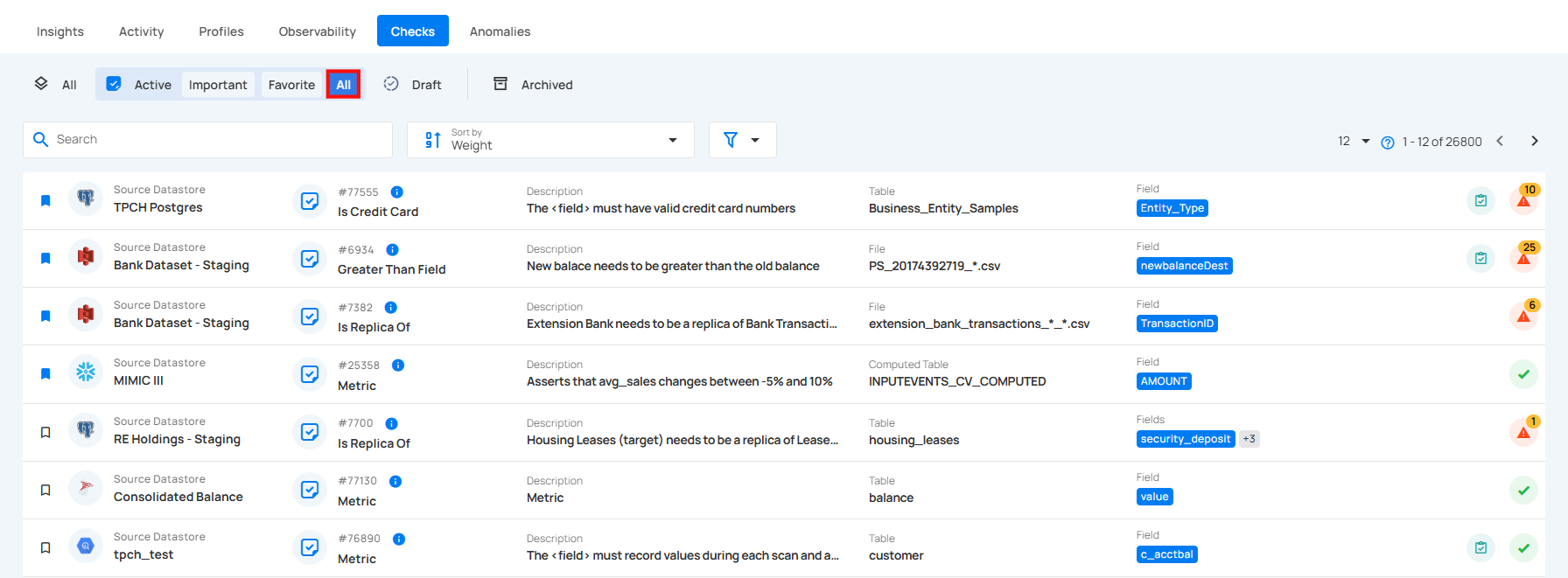Screen dimensions: 1568x578
Task: Show Draft checks
Action: (x=412, y=84)
